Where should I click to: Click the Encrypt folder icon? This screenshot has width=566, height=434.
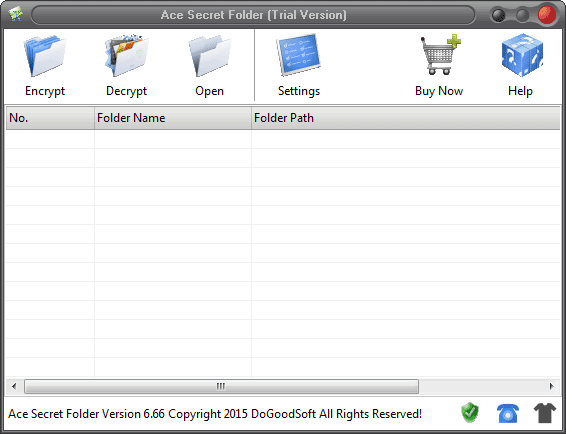click(45, 55)
